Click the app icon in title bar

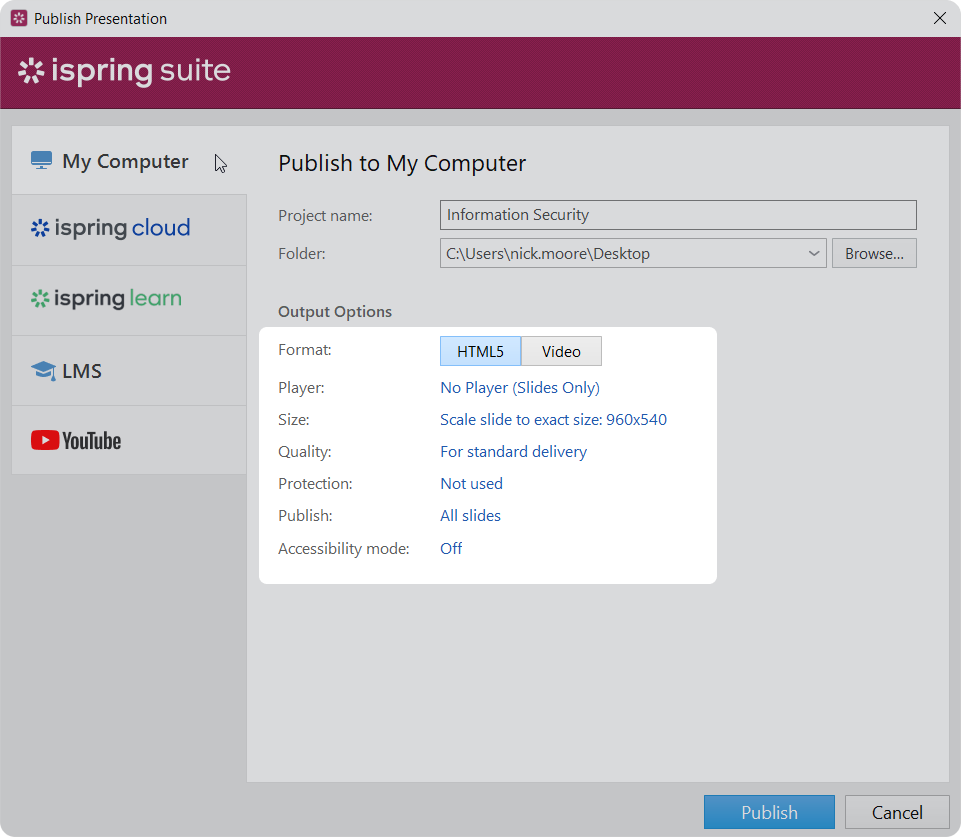[x=19, y=18]
